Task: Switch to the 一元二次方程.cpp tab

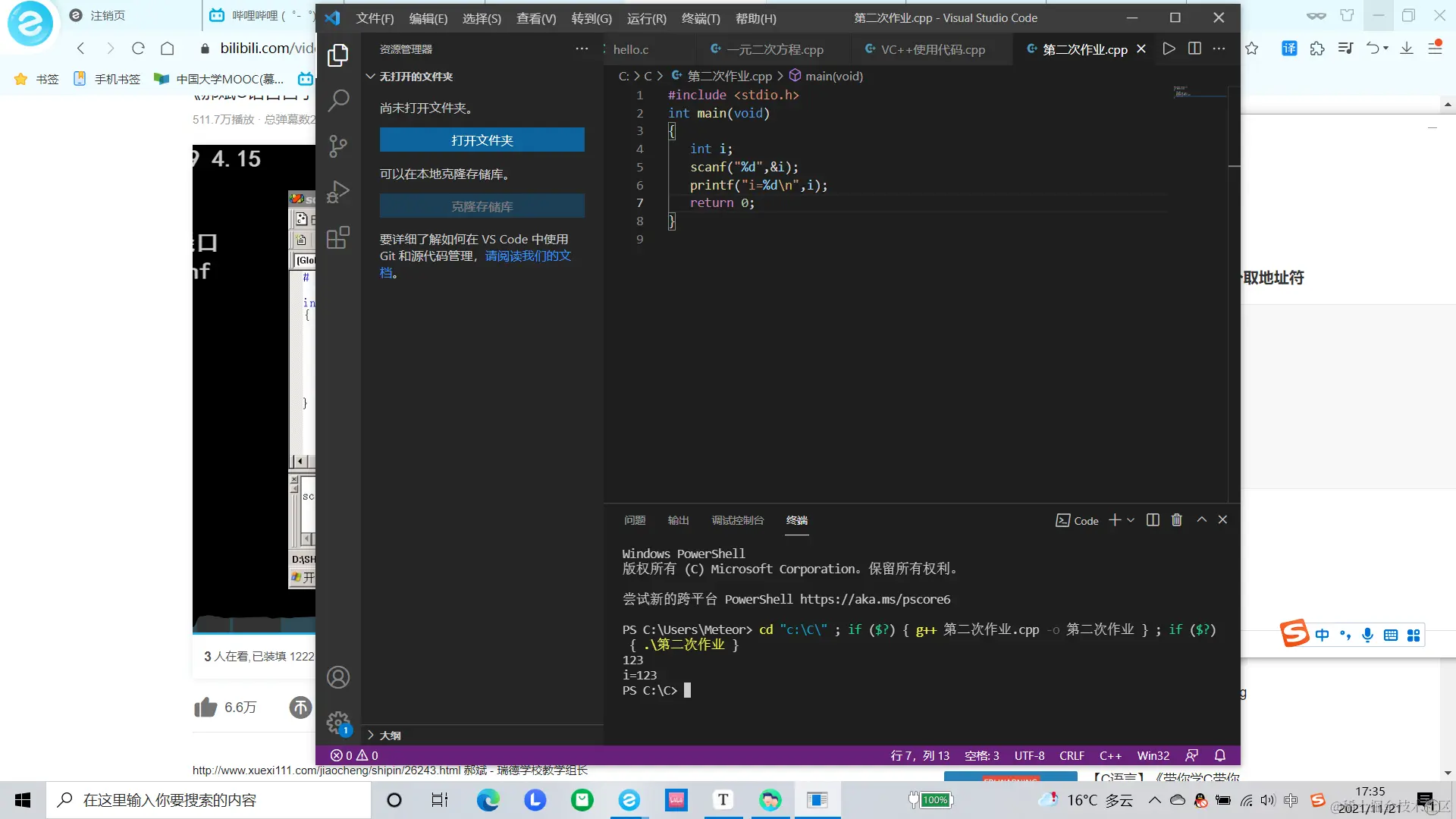Action: coord(774,49)
